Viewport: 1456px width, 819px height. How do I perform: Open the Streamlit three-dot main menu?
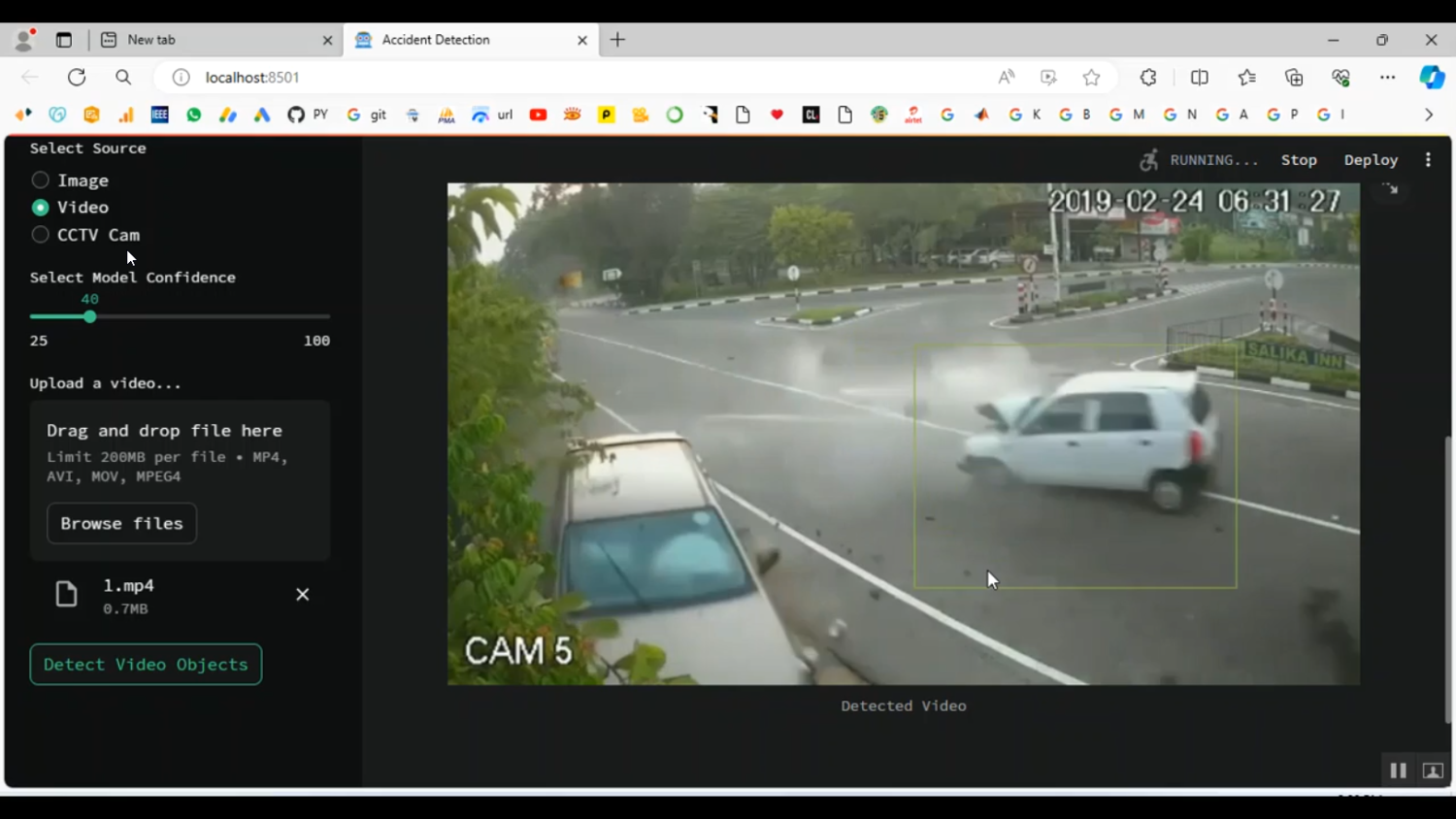click(1428, 160)
